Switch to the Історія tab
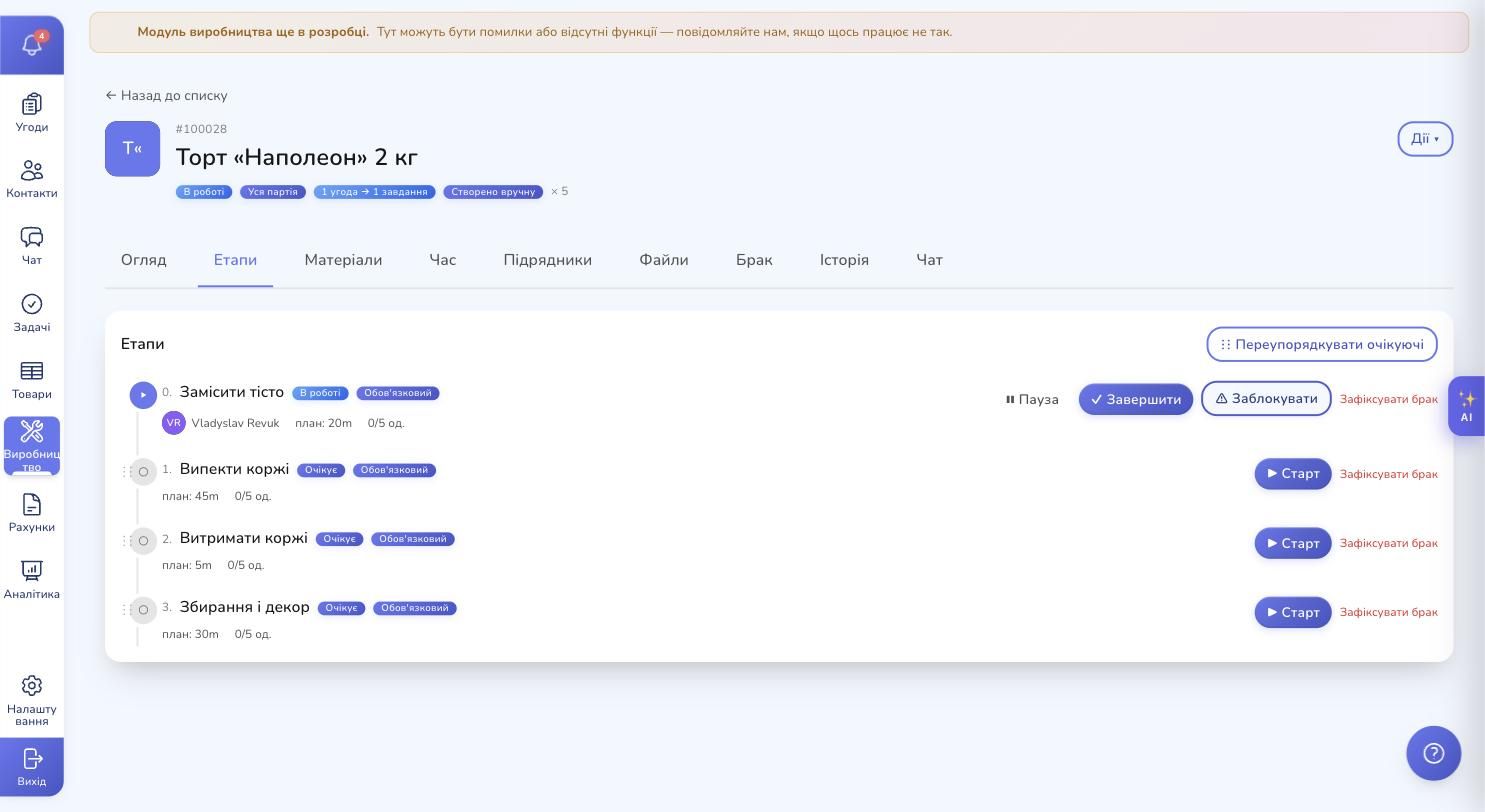Screen dimensions: 1485x812 tap(844, 260)
